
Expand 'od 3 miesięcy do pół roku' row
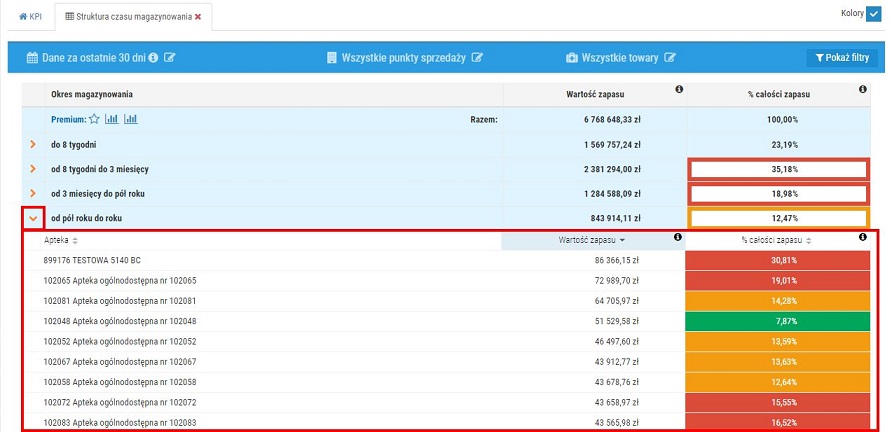point(33,193)
